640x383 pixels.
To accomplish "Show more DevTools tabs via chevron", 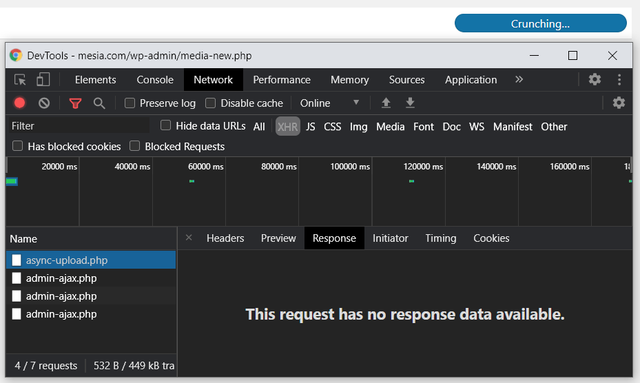I will point(519,79).
